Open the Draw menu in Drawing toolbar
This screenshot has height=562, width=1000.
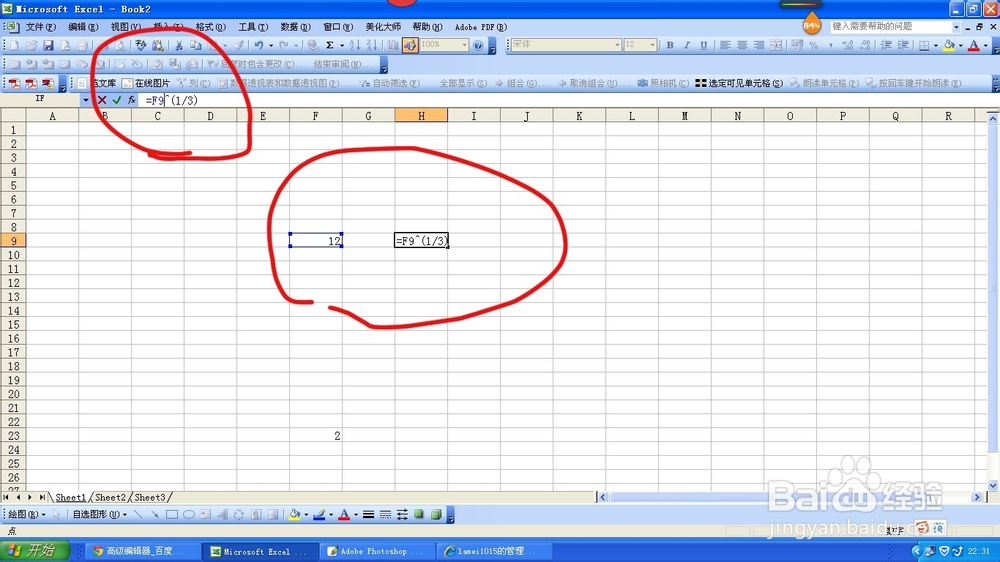27,514
